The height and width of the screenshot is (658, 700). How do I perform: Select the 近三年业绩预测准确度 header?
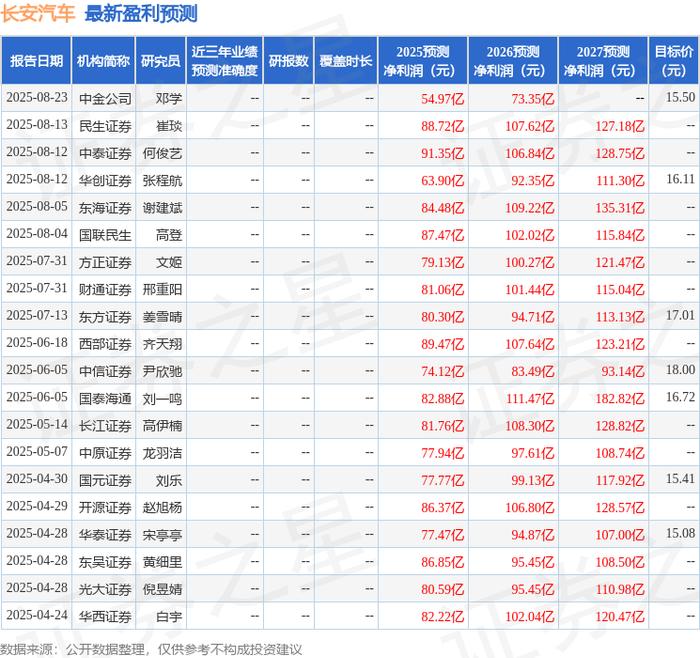[x=225, y=61]
